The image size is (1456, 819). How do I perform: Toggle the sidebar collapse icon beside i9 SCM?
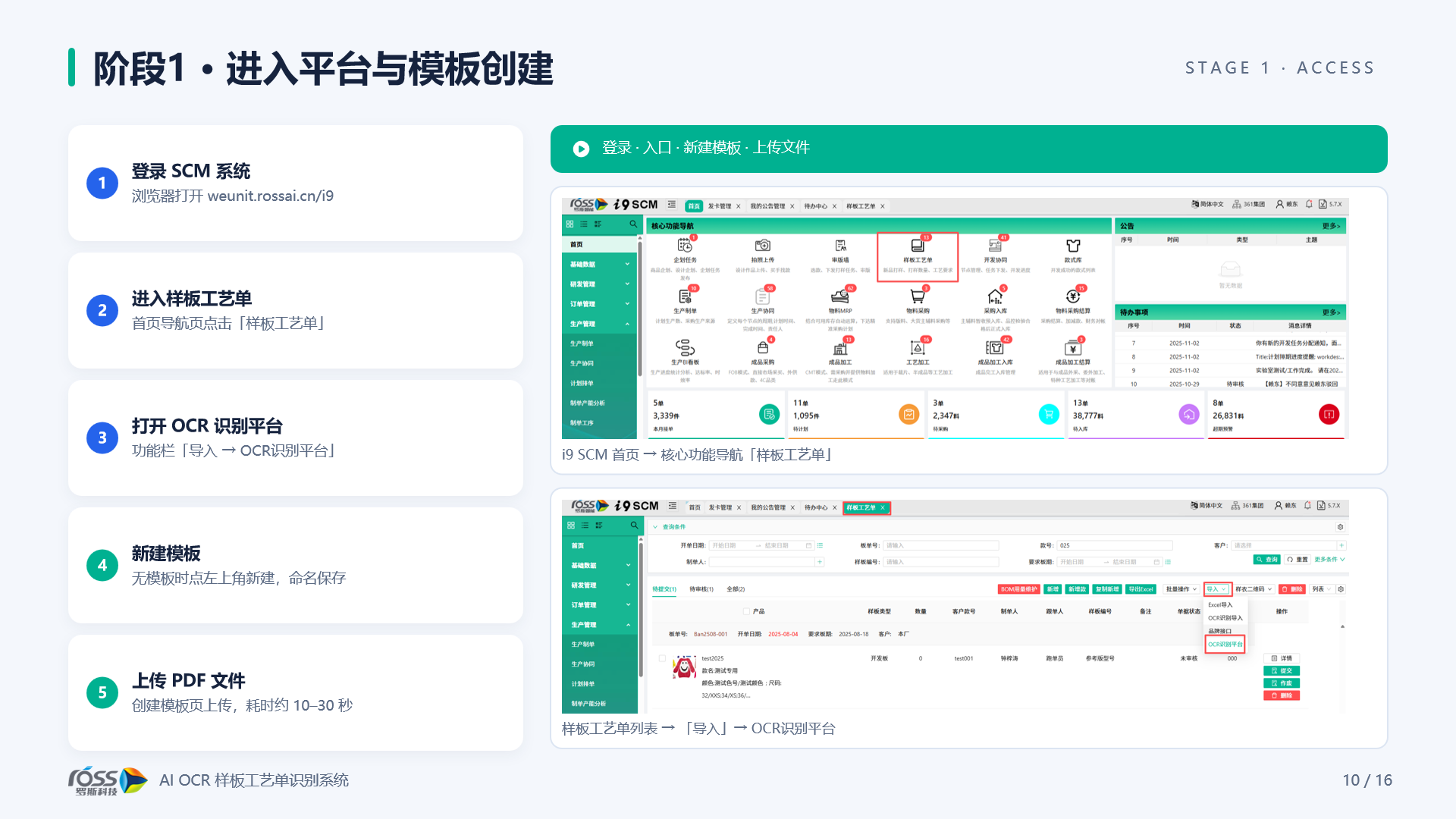point(672,205)
